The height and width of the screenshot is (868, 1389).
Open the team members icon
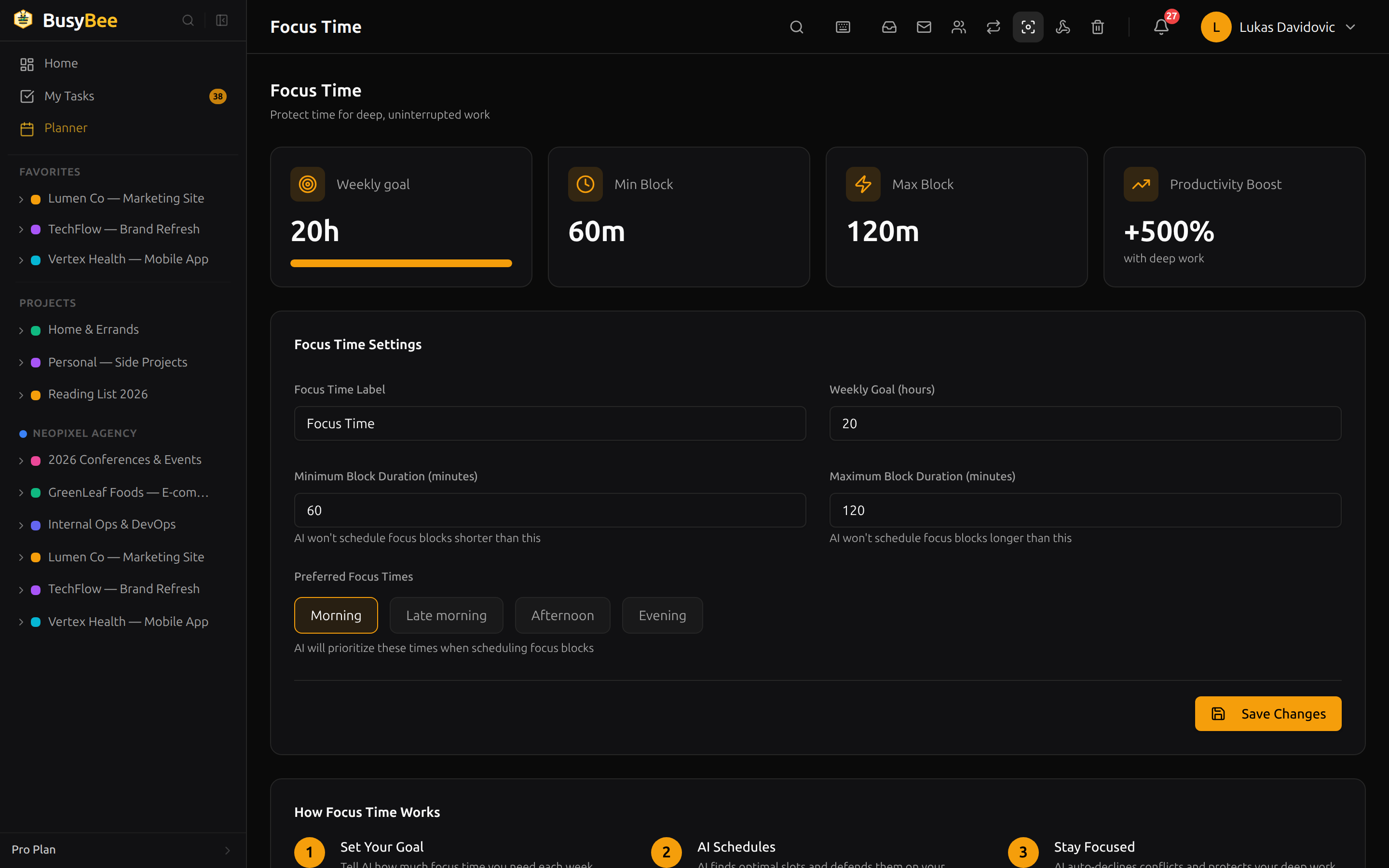958,27
